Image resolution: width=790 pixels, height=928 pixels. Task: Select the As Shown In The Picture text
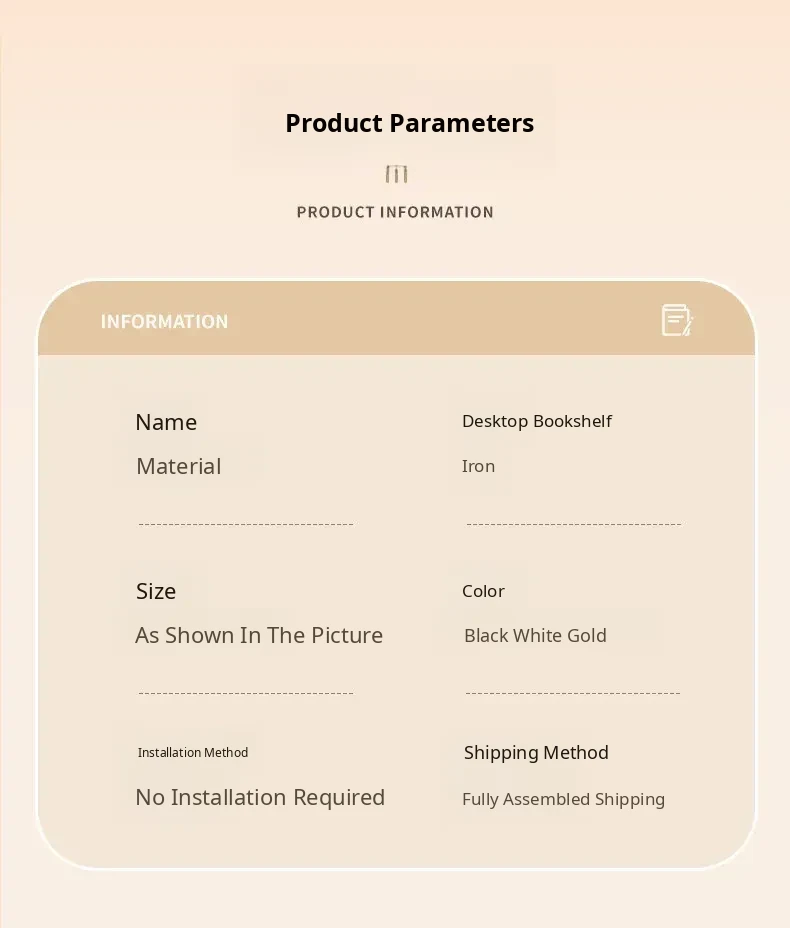tap(259, 635)
